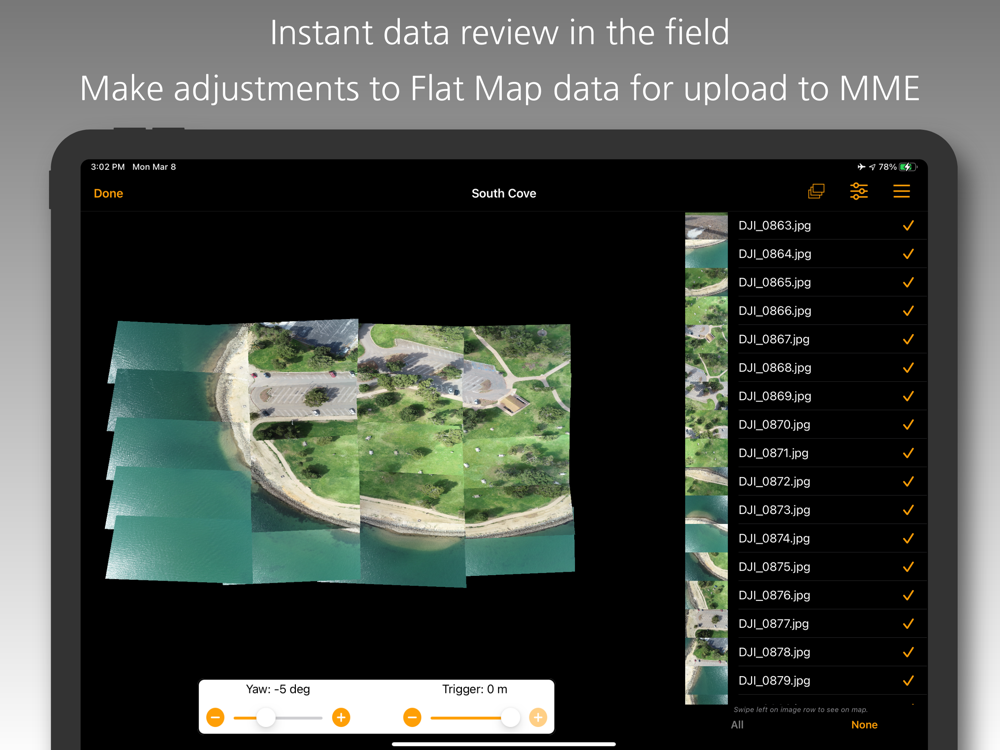Click the Yaw: -5 deg label

(278, 689)
